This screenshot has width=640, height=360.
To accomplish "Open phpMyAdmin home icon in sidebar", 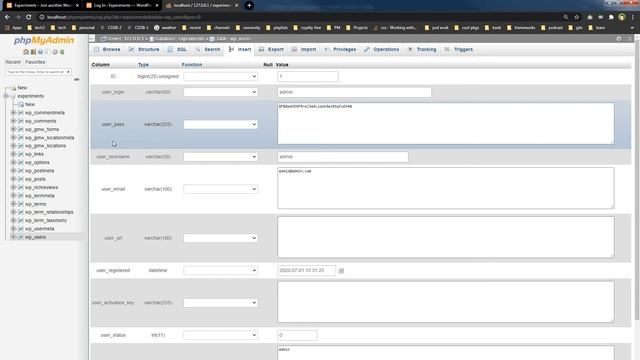I will [26, 52].
